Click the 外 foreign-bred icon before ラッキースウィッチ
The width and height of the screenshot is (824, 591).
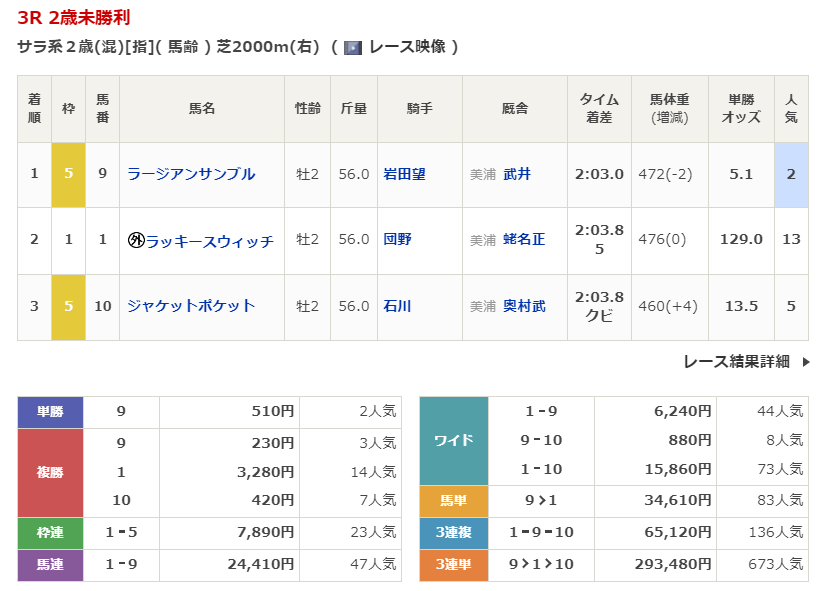point(136,240)
